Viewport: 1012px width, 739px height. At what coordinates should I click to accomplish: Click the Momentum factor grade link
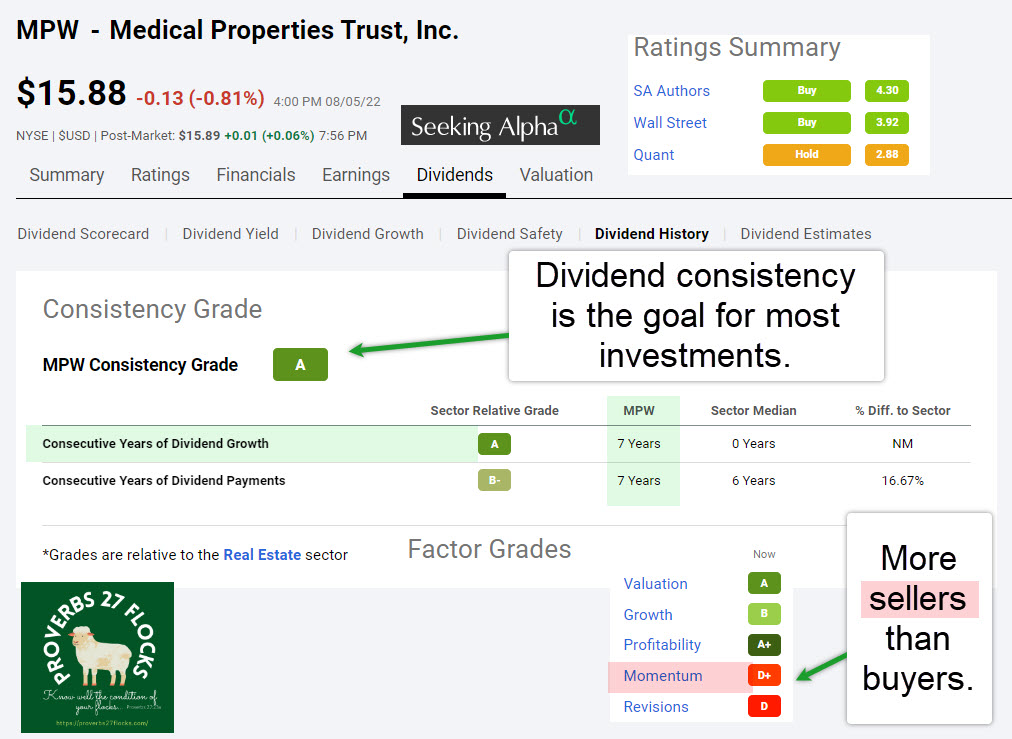[x=663, y=676]
